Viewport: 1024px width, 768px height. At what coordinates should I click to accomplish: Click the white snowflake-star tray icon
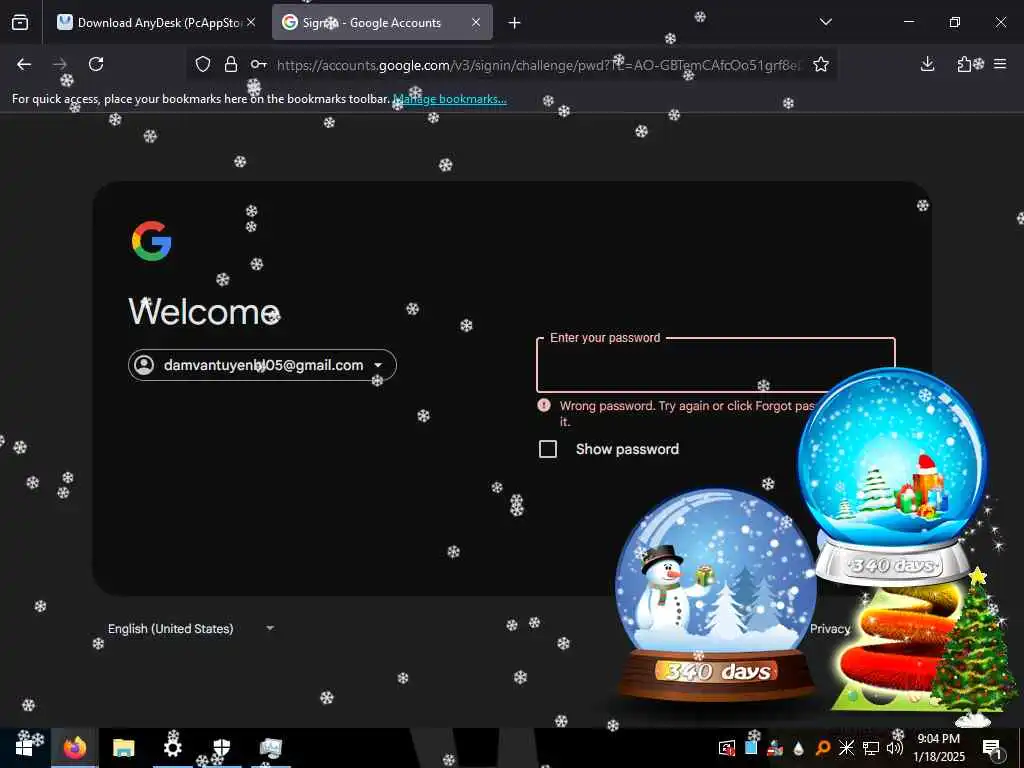846,748
